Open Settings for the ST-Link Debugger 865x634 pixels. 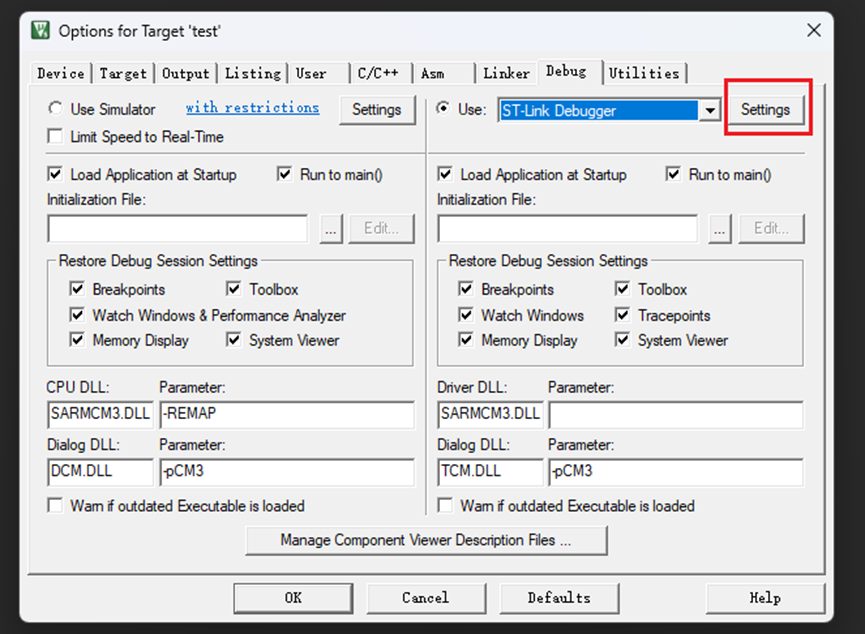pos(765,110)
